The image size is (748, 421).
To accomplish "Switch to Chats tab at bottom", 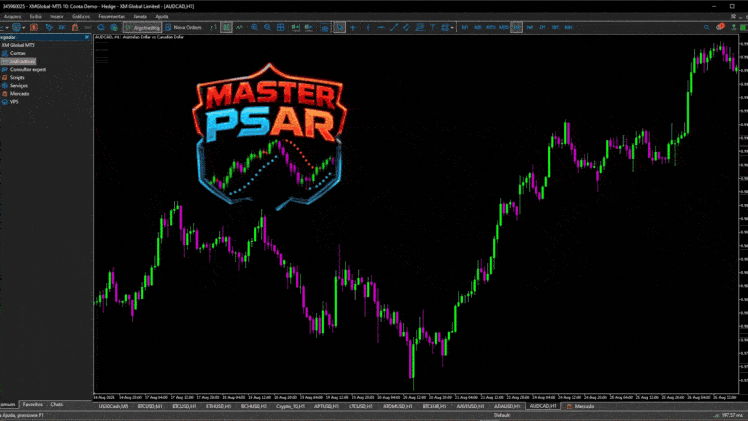I will click(x=57, y=404).
